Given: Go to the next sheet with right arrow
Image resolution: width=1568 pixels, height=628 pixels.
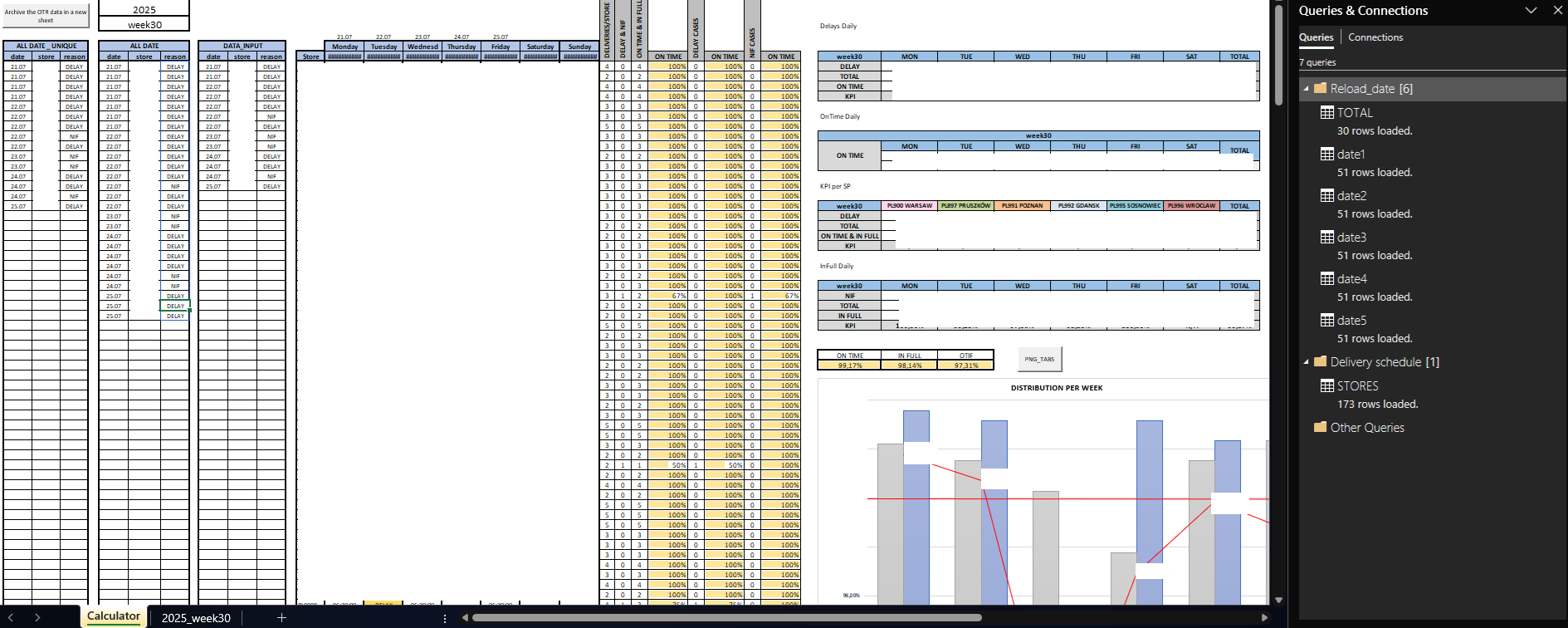Looking at the screenshot, I should click(x=37, y=617).
